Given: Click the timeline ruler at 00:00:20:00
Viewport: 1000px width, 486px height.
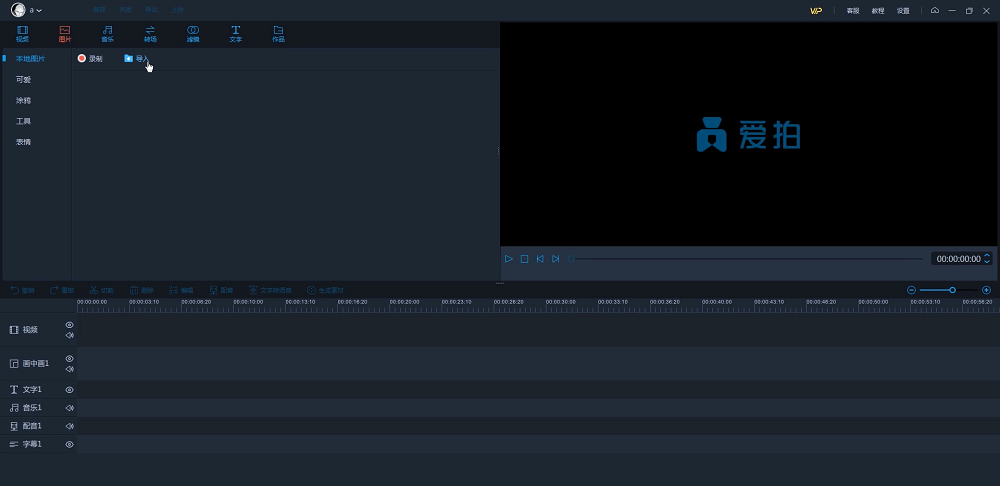Looking at the screenshot, I should (x=405, y=303).
